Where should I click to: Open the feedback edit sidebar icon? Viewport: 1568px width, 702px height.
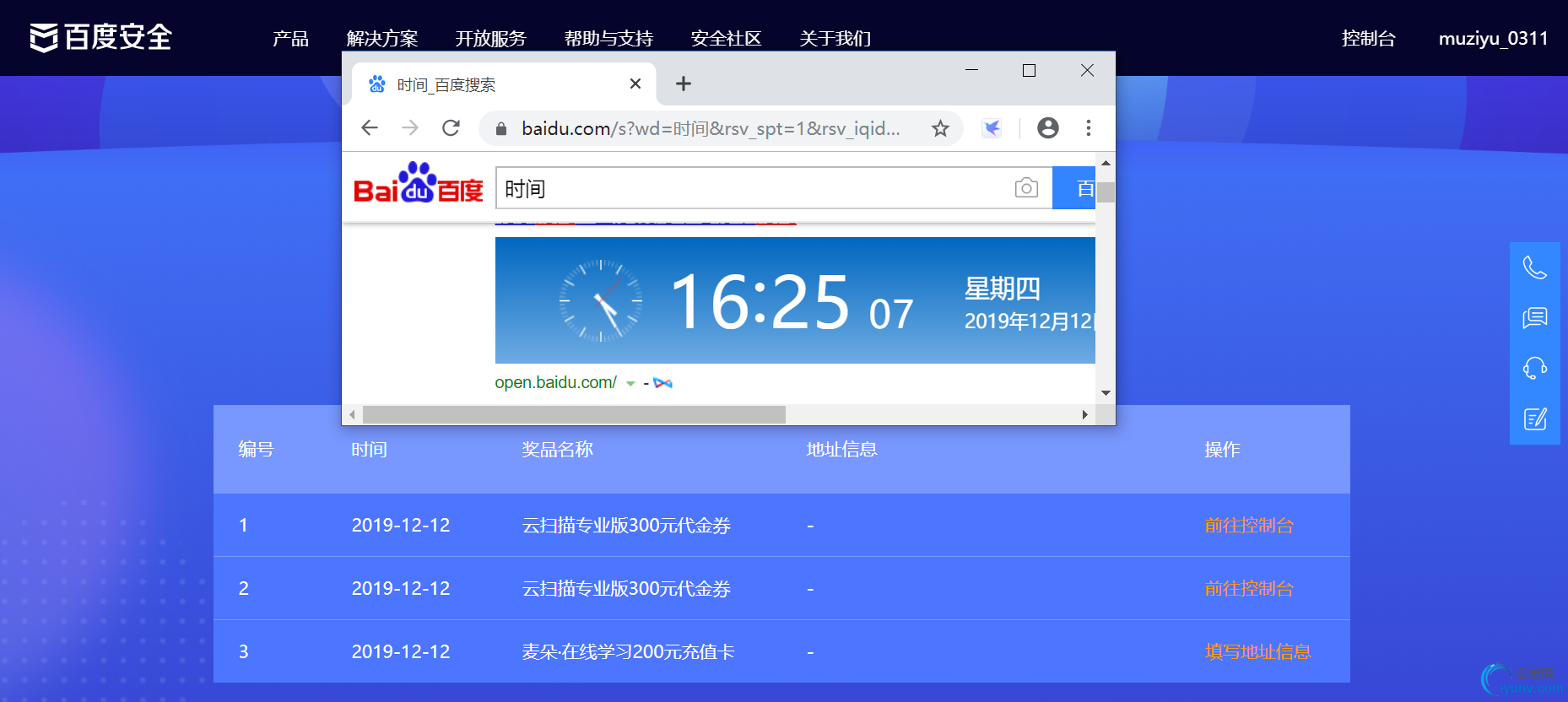[x=1535, y=418]
